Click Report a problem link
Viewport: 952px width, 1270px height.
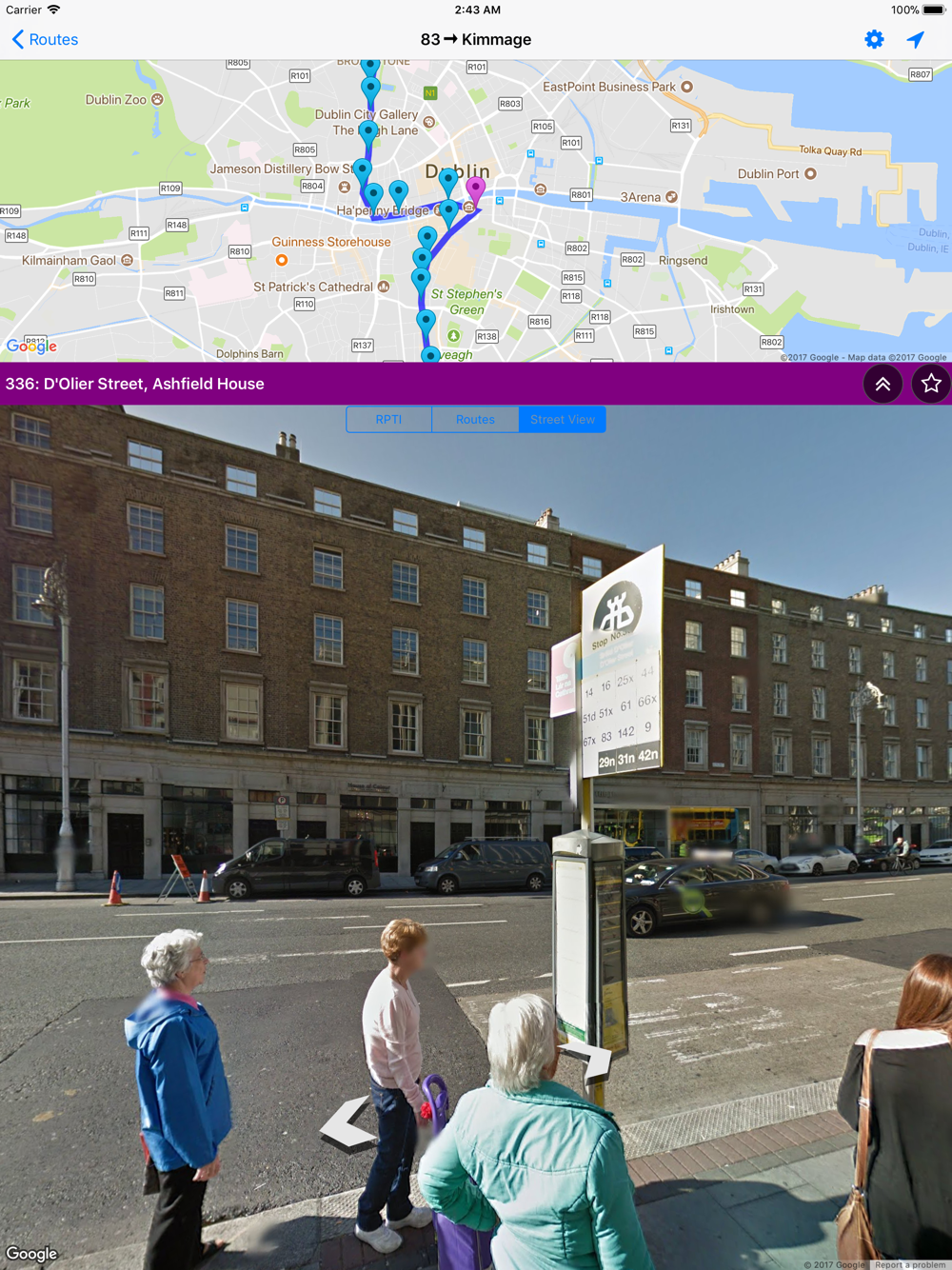910,1264
